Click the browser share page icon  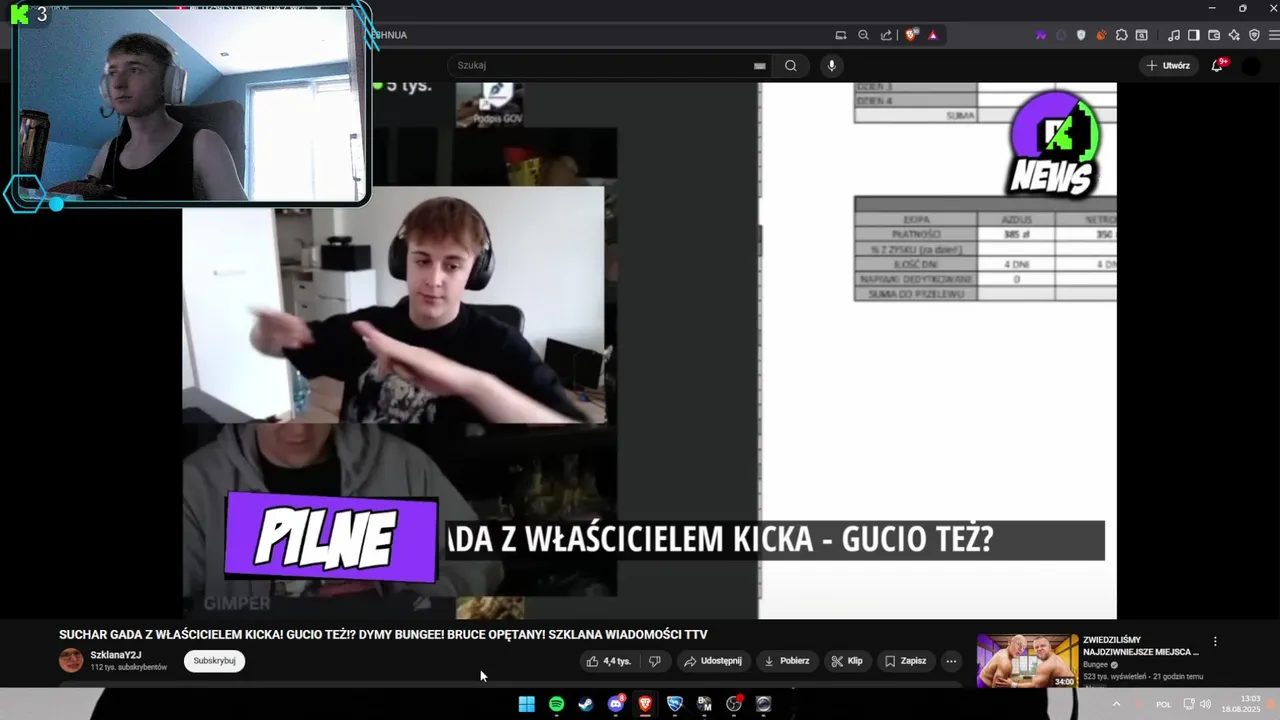(x=886, y=35)
